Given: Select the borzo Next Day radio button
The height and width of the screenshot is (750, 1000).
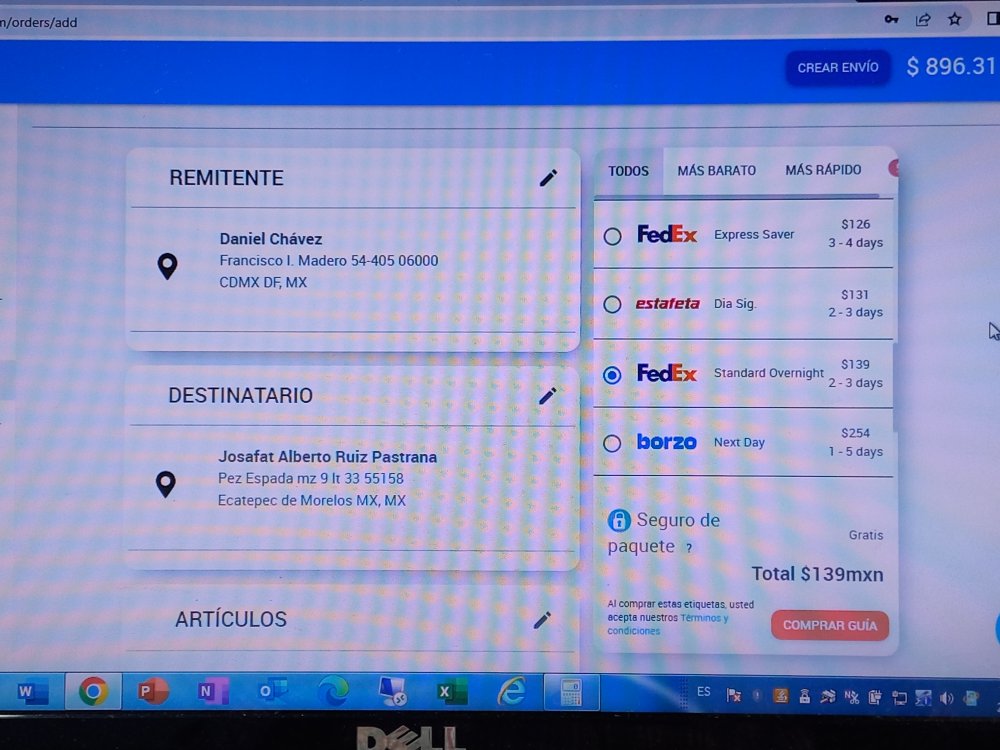Looking at the screenshot, I should point(612,443).
